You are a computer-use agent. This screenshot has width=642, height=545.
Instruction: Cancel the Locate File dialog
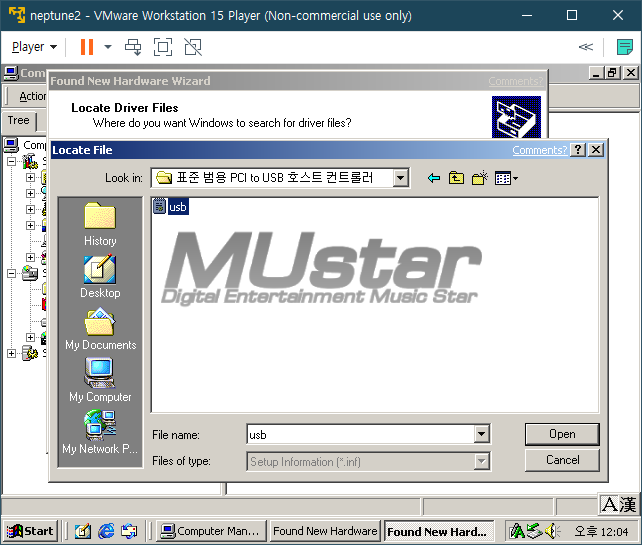coord(562,460)
